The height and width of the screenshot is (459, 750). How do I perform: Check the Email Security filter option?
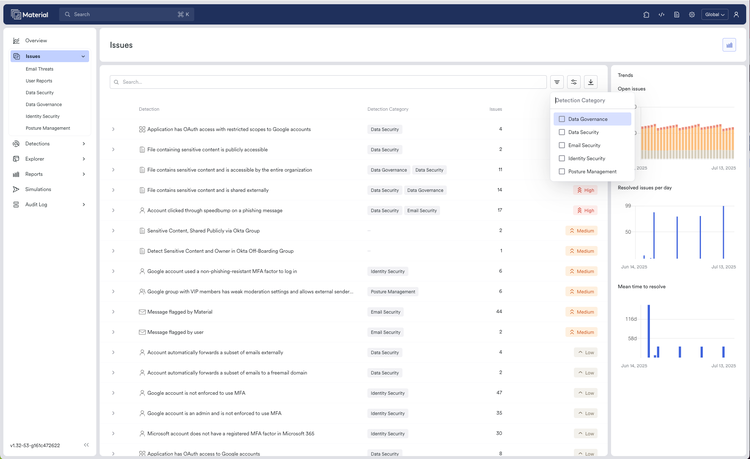tap(562, 145)
